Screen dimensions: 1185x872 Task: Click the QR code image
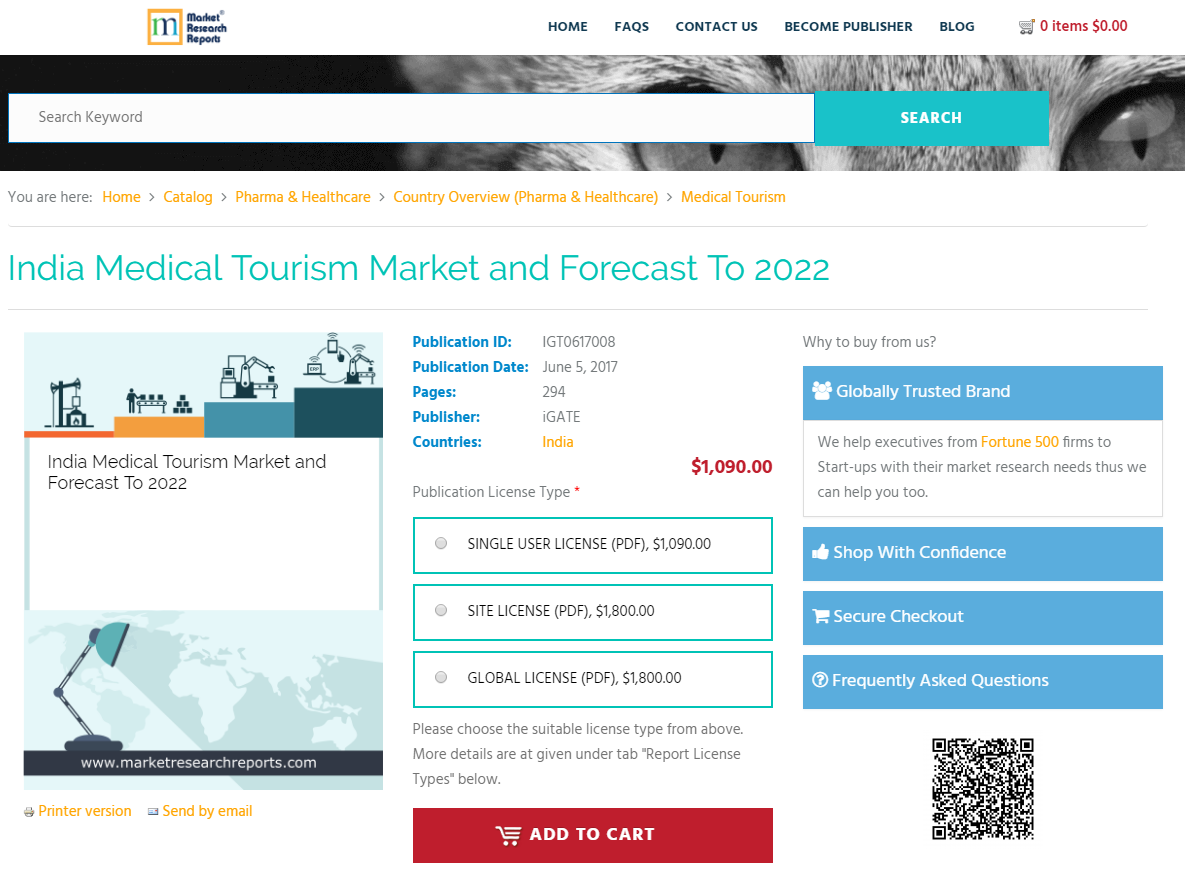[982, 789]
